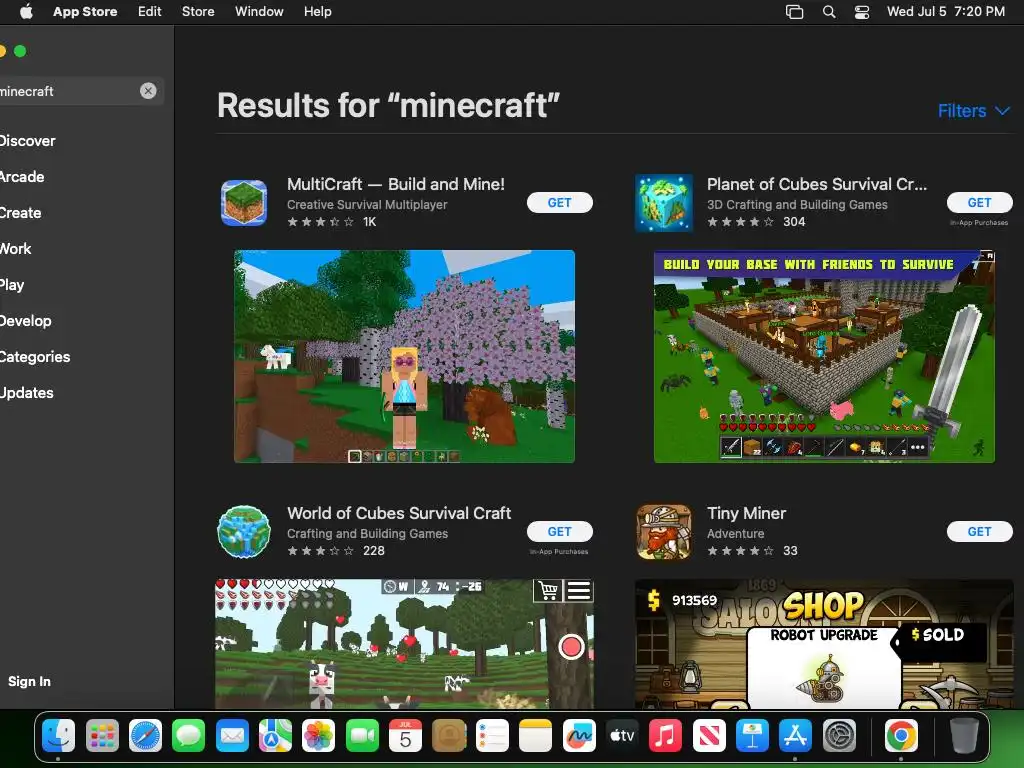
Task: Clear the minecraft search field
Action: coord(148,91)
